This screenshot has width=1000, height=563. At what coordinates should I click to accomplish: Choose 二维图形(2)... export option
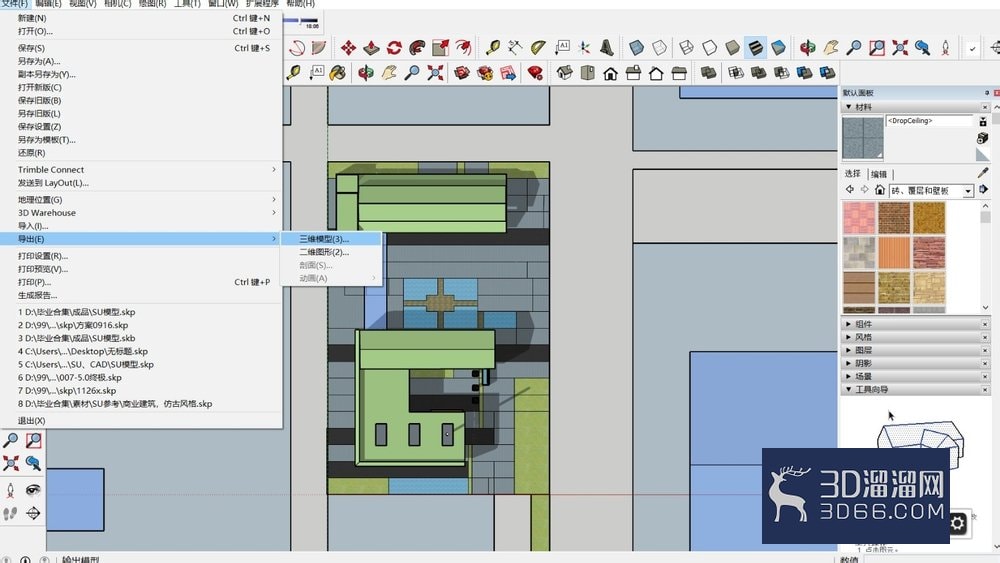click(x=332, y=252)
